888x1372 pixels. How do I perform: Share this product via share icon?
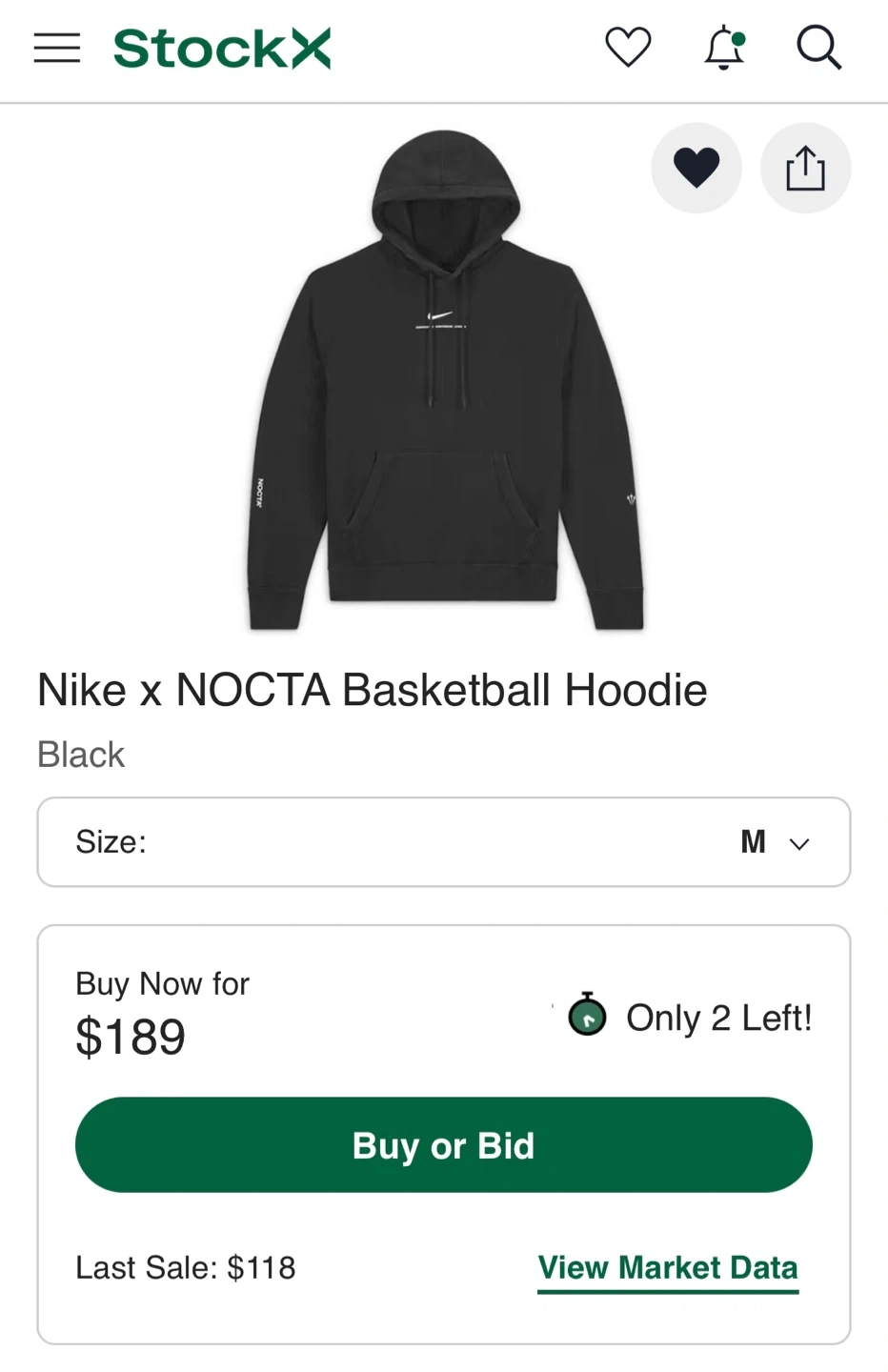point(805,169)
